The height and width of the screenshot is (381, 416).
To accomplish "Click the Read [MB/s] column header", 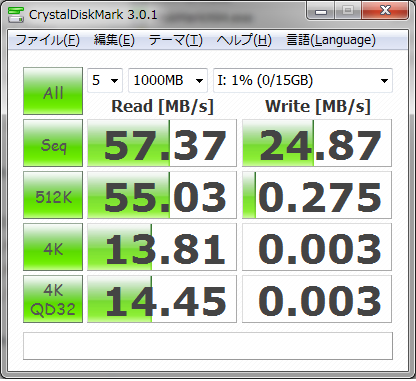I will 162,106.
